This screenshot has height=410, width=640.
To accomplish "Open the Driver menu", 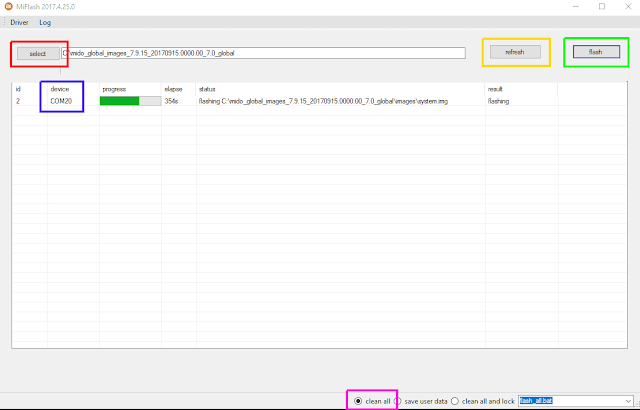I will pos(20,23).
